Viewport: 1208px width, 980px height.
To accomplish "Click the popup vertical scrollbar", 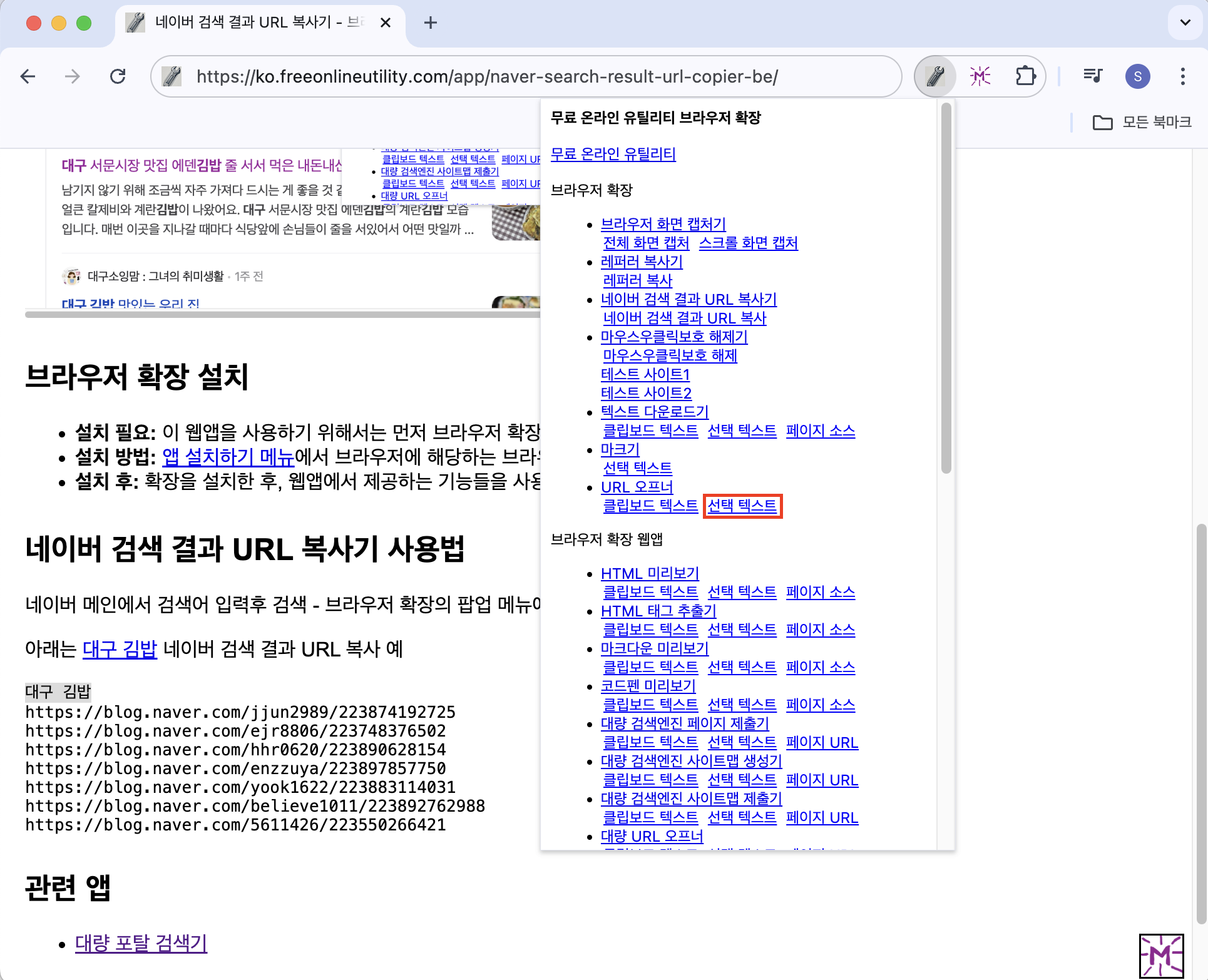I will [946, 288].
